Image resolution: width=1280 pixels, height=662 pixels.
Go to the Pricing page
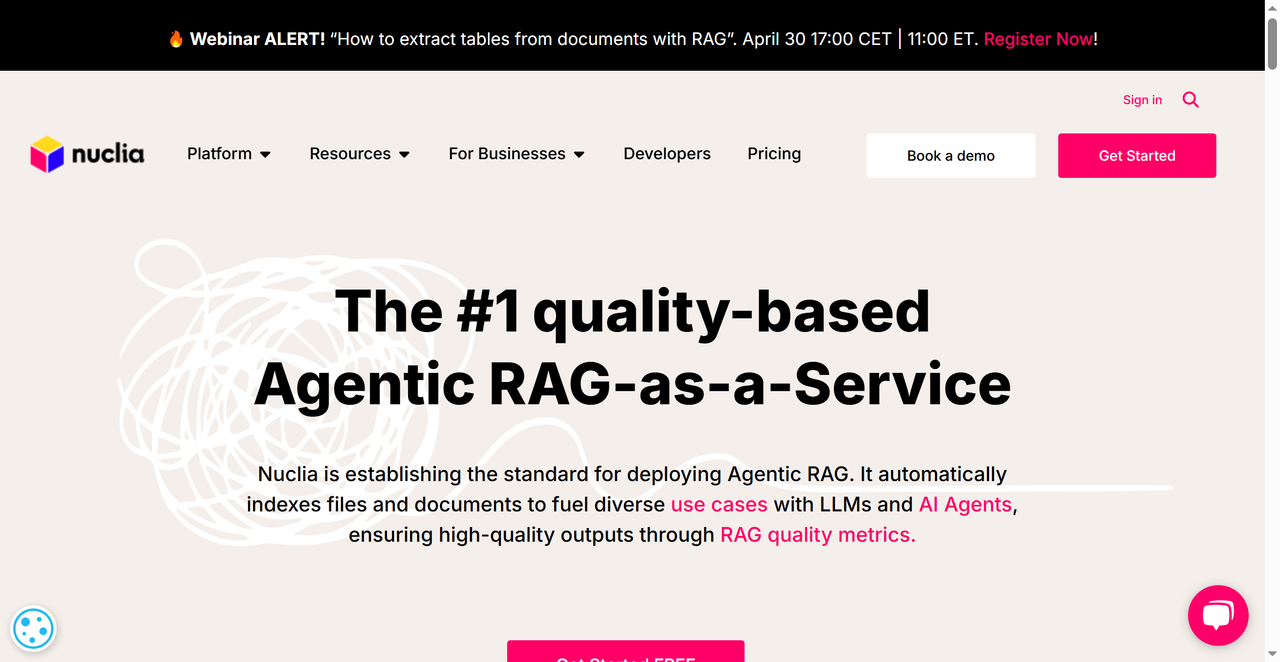[x=774, y=154]
